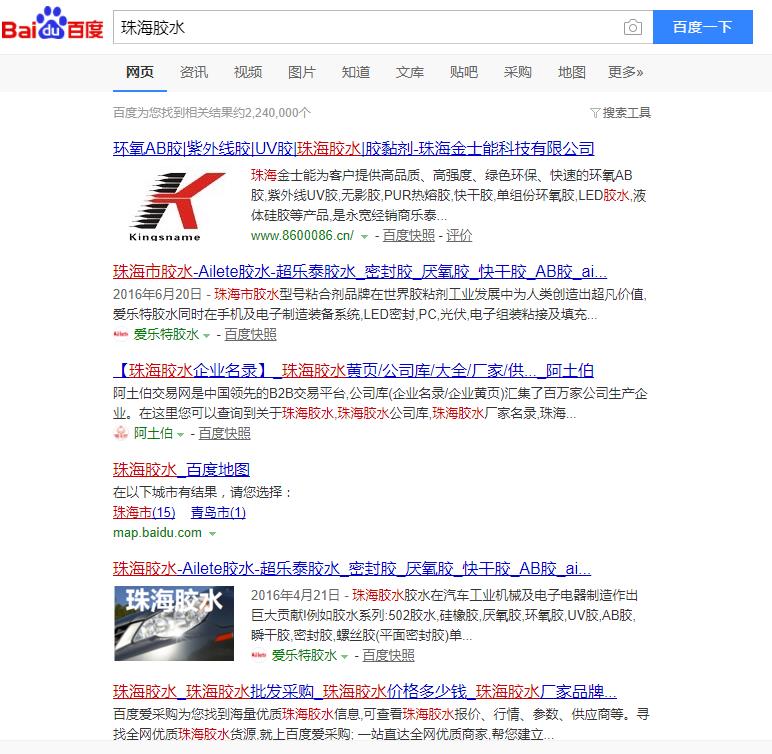Click the 百度一下 search button
This screenshot has height=754, width=772.
[703, 27]
